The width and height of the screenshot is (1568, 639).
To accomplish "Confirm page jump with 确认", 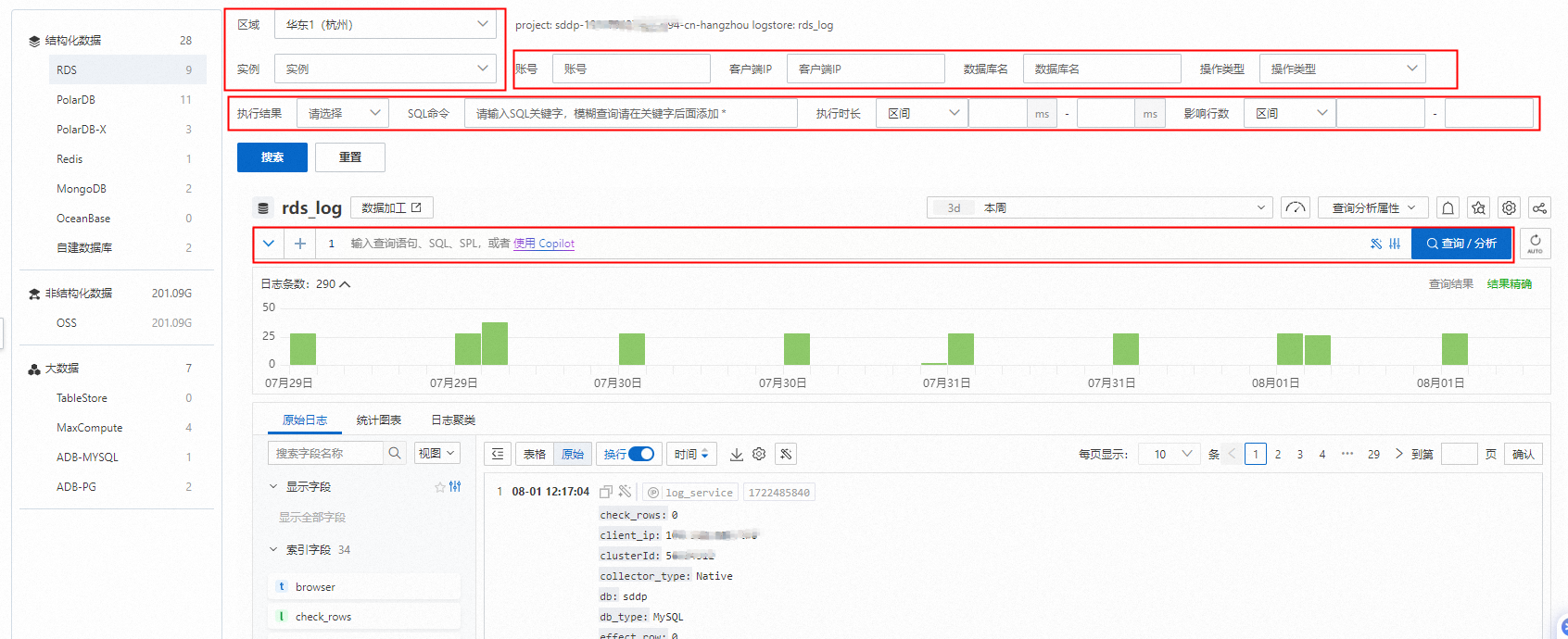I will tap(1524, 454).
